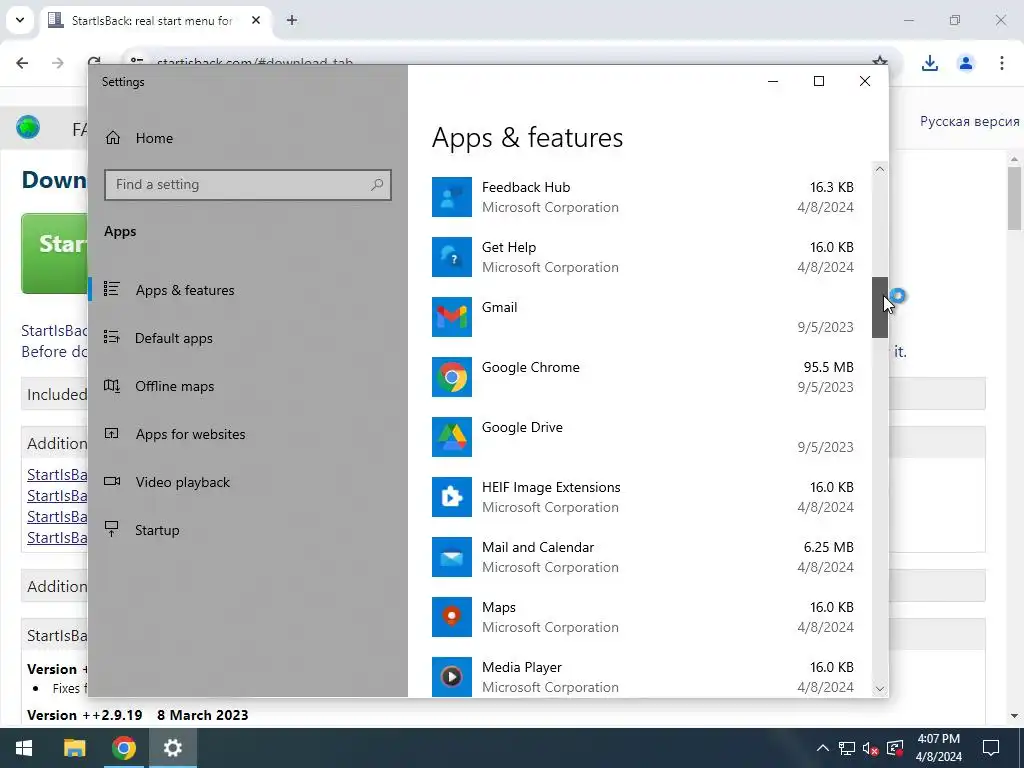Click the Apps for websites icon
Viewport: 1024px width, 768px height.
click(112, 433)
